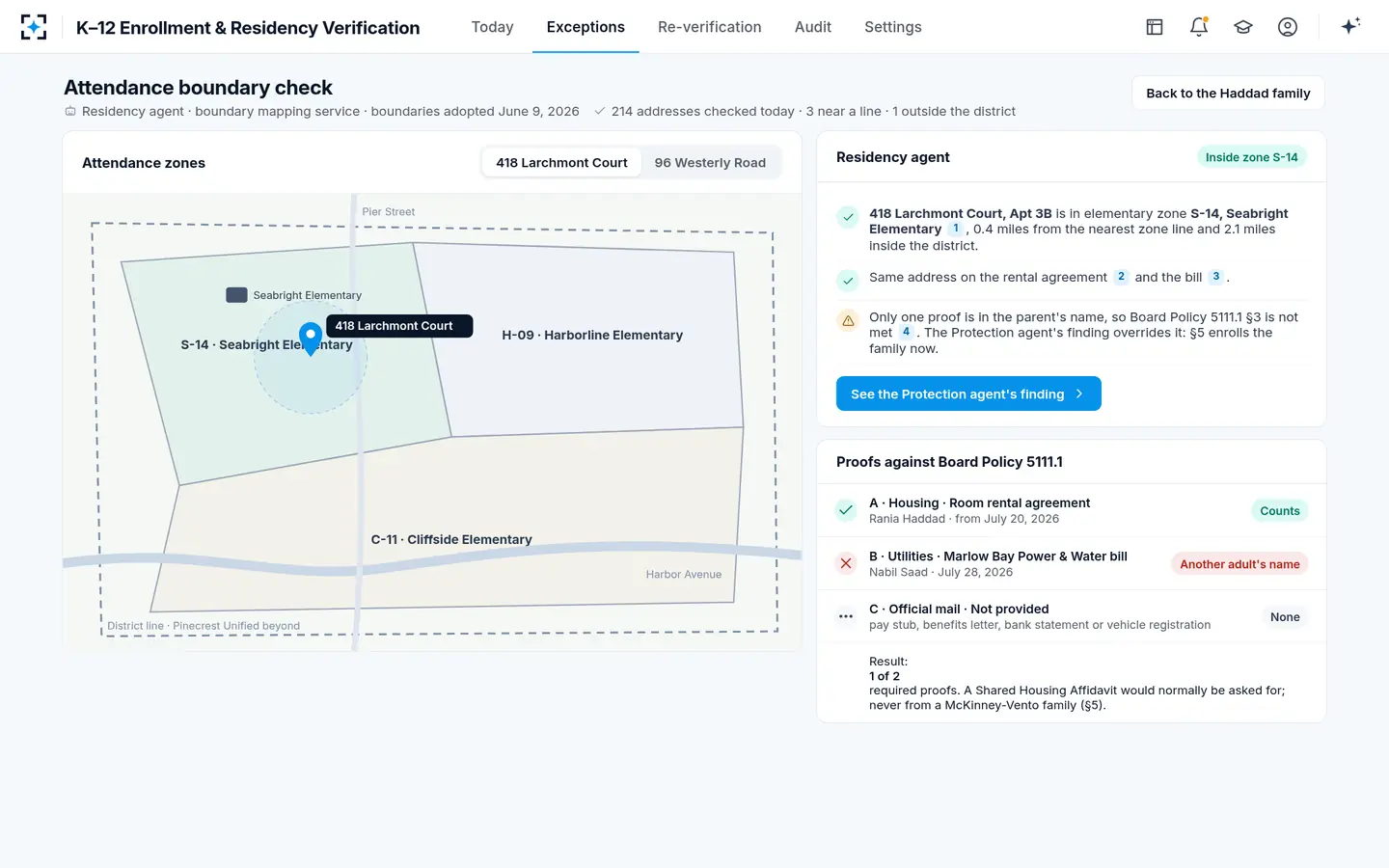Click the check icon beside 418 Larchmont Court, Apt 3B finding
The width and height of the screenshot is (1389, 868).
tap(848, 217)
